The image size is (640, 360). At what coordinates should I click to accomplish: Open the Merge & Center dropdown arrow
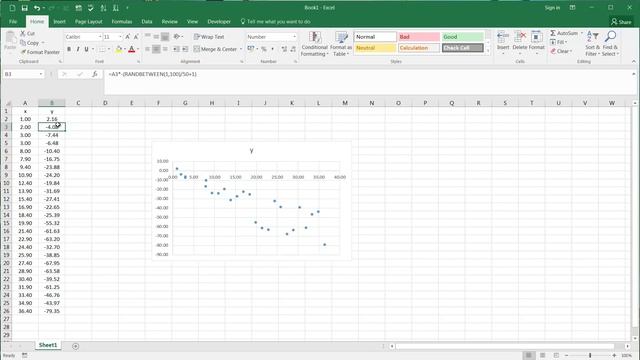tap(241, 49)
